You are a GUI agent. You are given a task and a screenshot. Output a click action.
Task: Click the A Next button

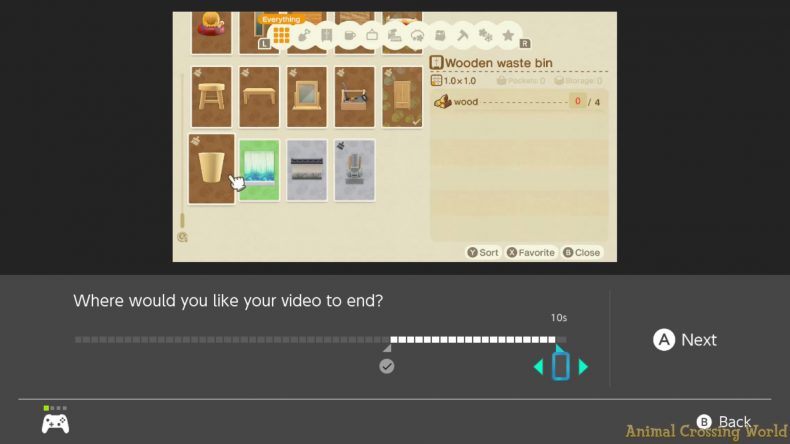685,340
